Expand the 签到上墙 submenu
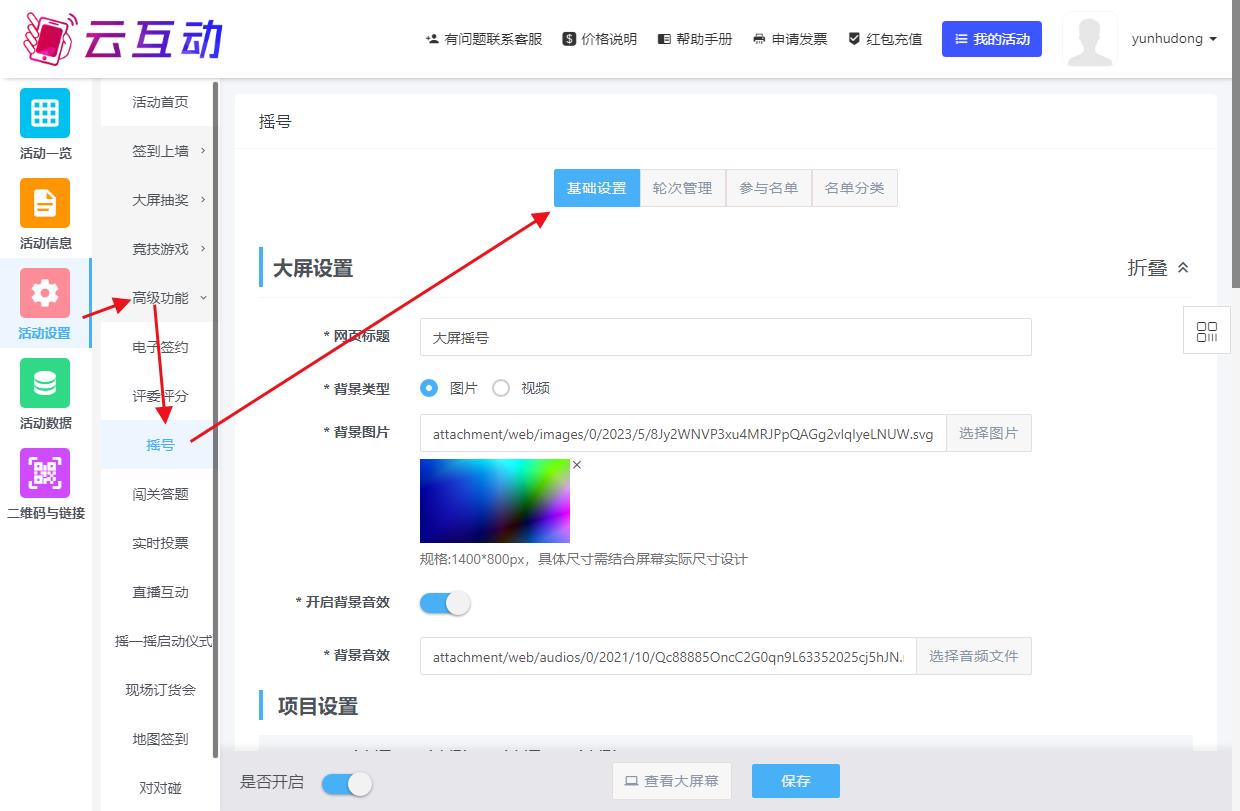 coord(160,151)
